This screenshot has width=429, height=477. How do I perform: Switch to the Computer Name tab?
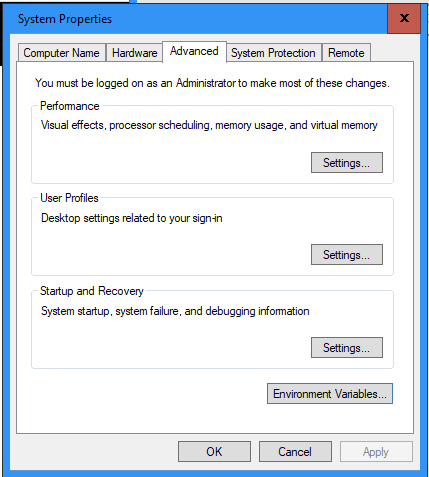tap(62, 53)
